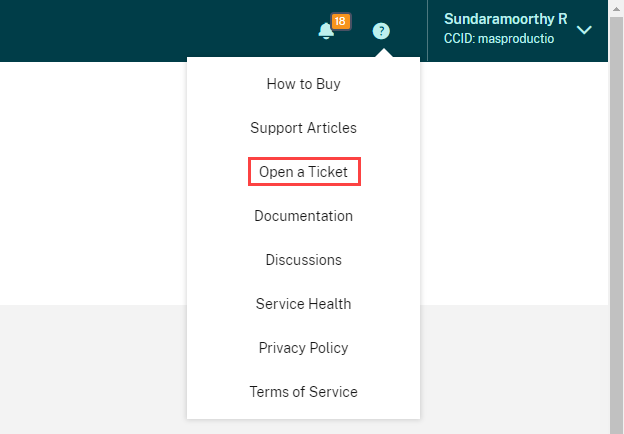Choose Open a Ticket
The height and width of the screenshot is (434, 624).
[303, 172]
